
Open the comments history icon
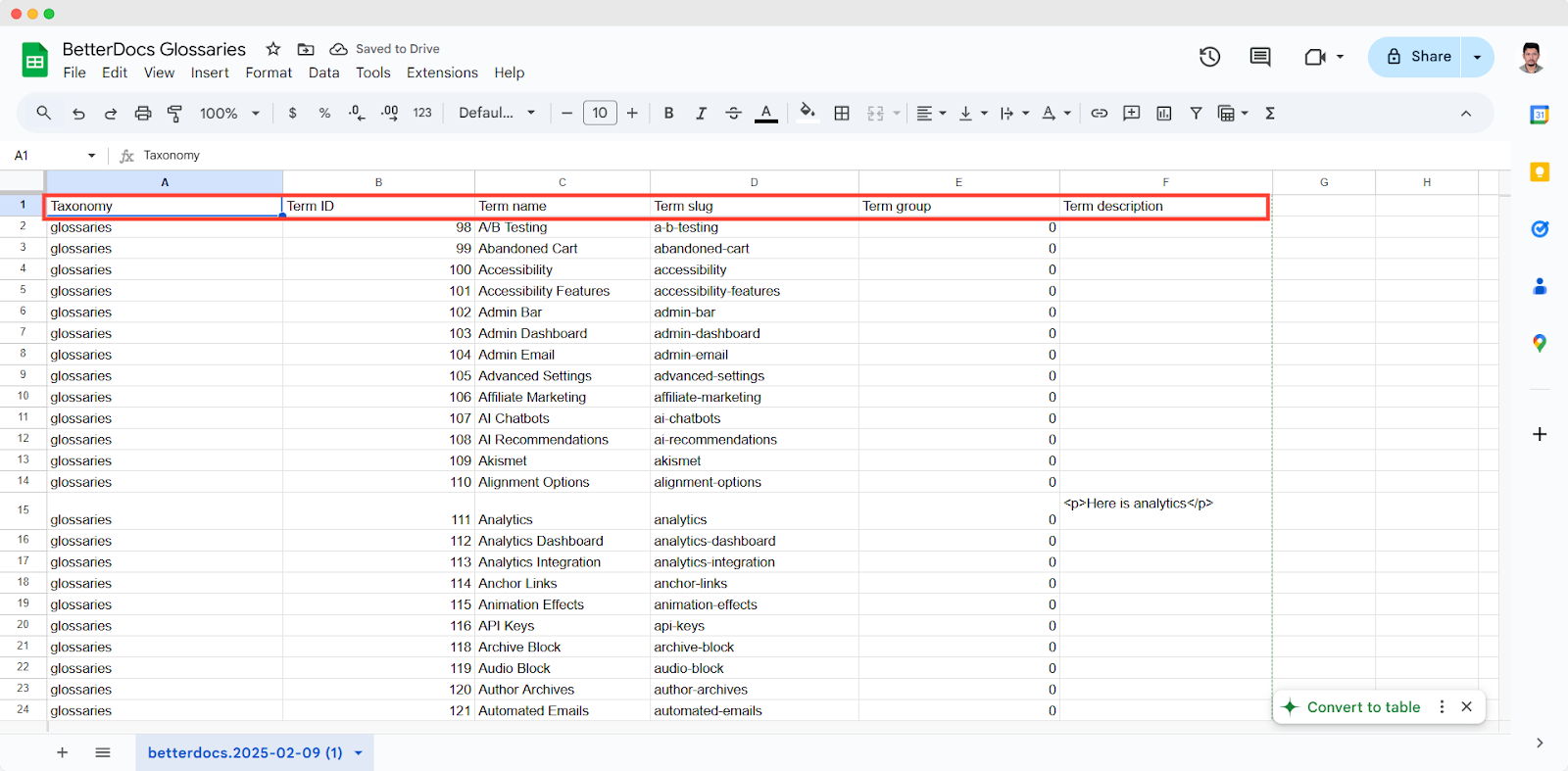point(1260,57)
